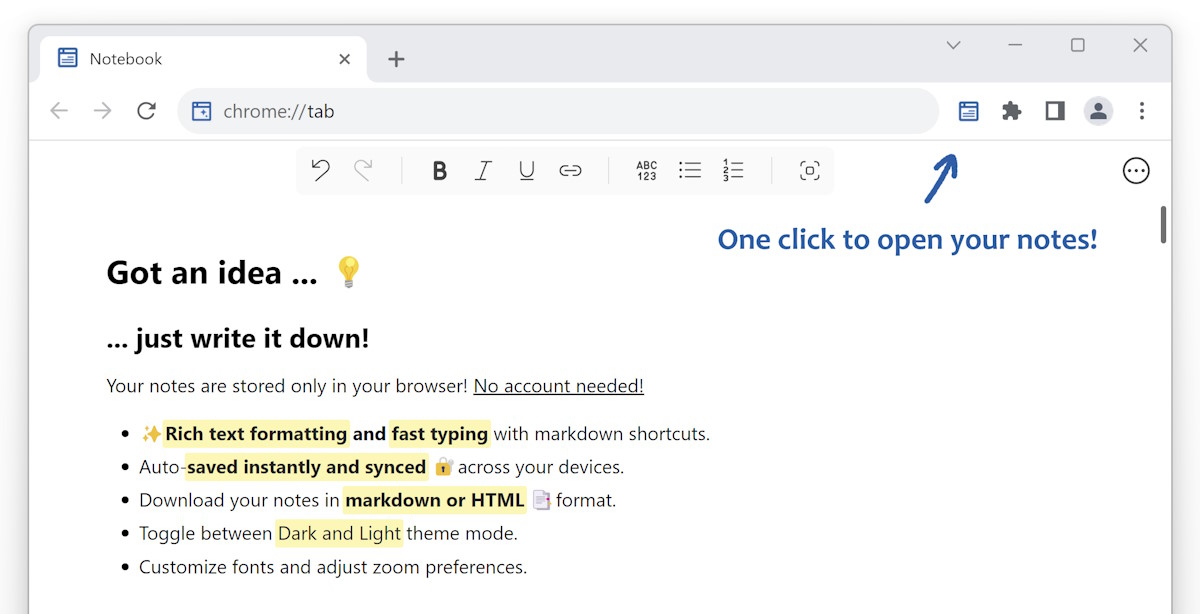Insert a hyperlink using the link icon
The width and height of the screenshot is (1200, 614).
570,170
